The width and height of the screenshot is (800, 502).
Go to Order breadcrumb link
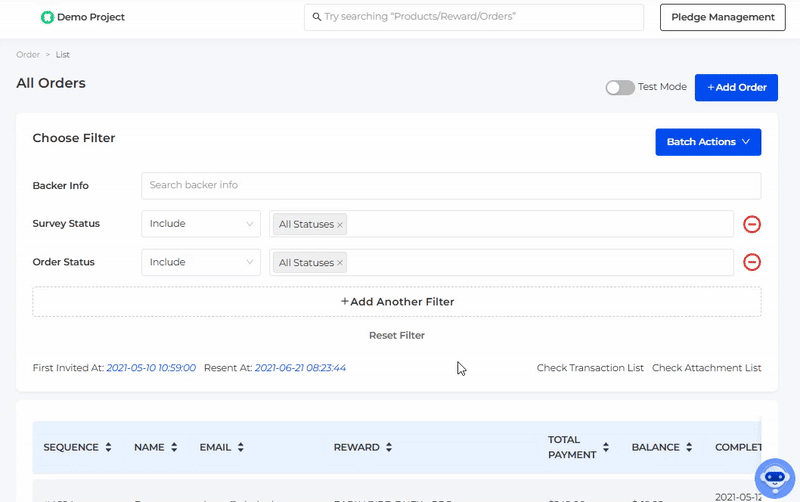pyautogui.click(x=27, y=55)
